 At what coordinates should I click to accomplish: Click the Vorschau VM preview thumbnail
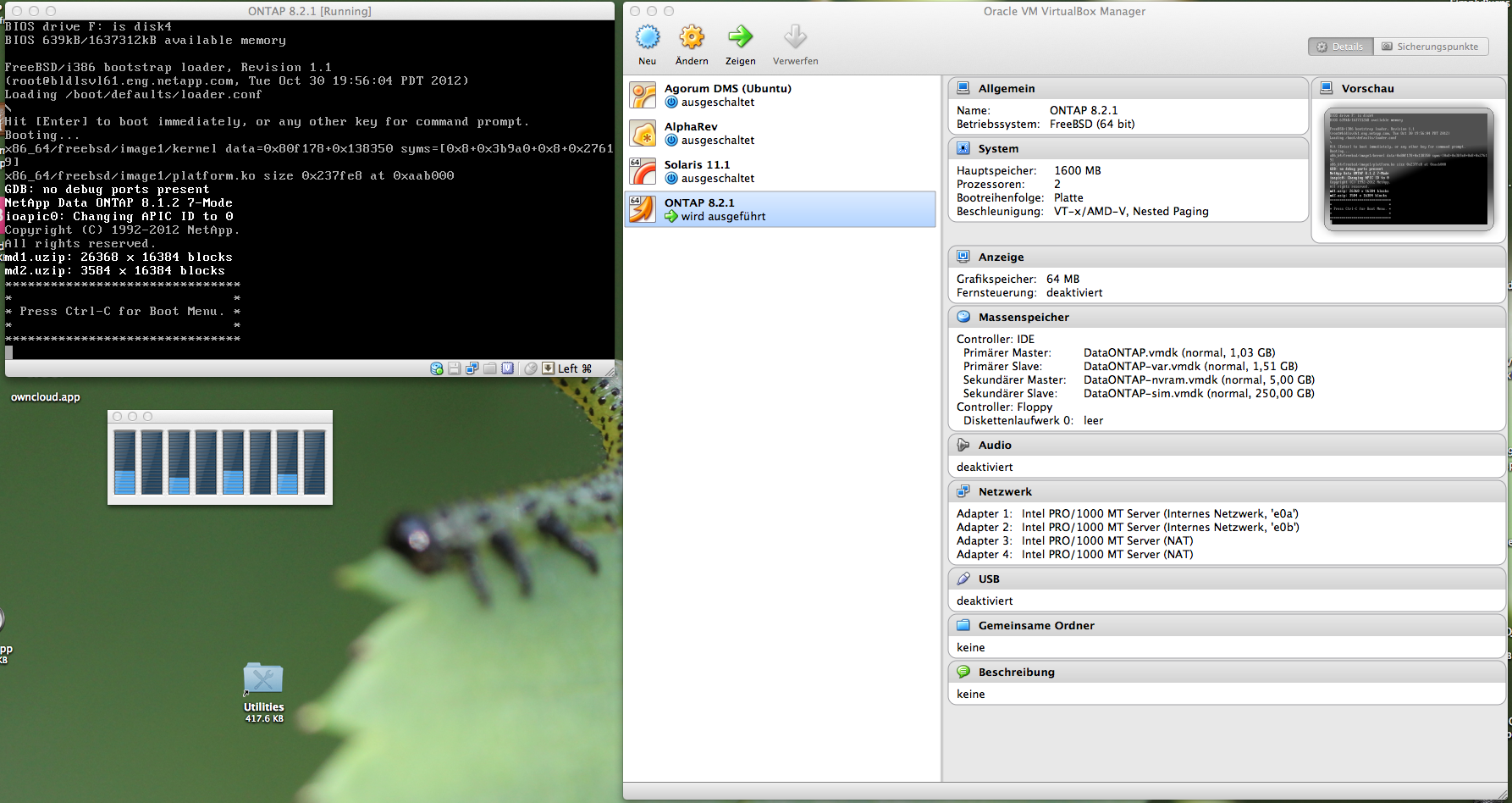pyautogui.click(x=1408, y=169)
